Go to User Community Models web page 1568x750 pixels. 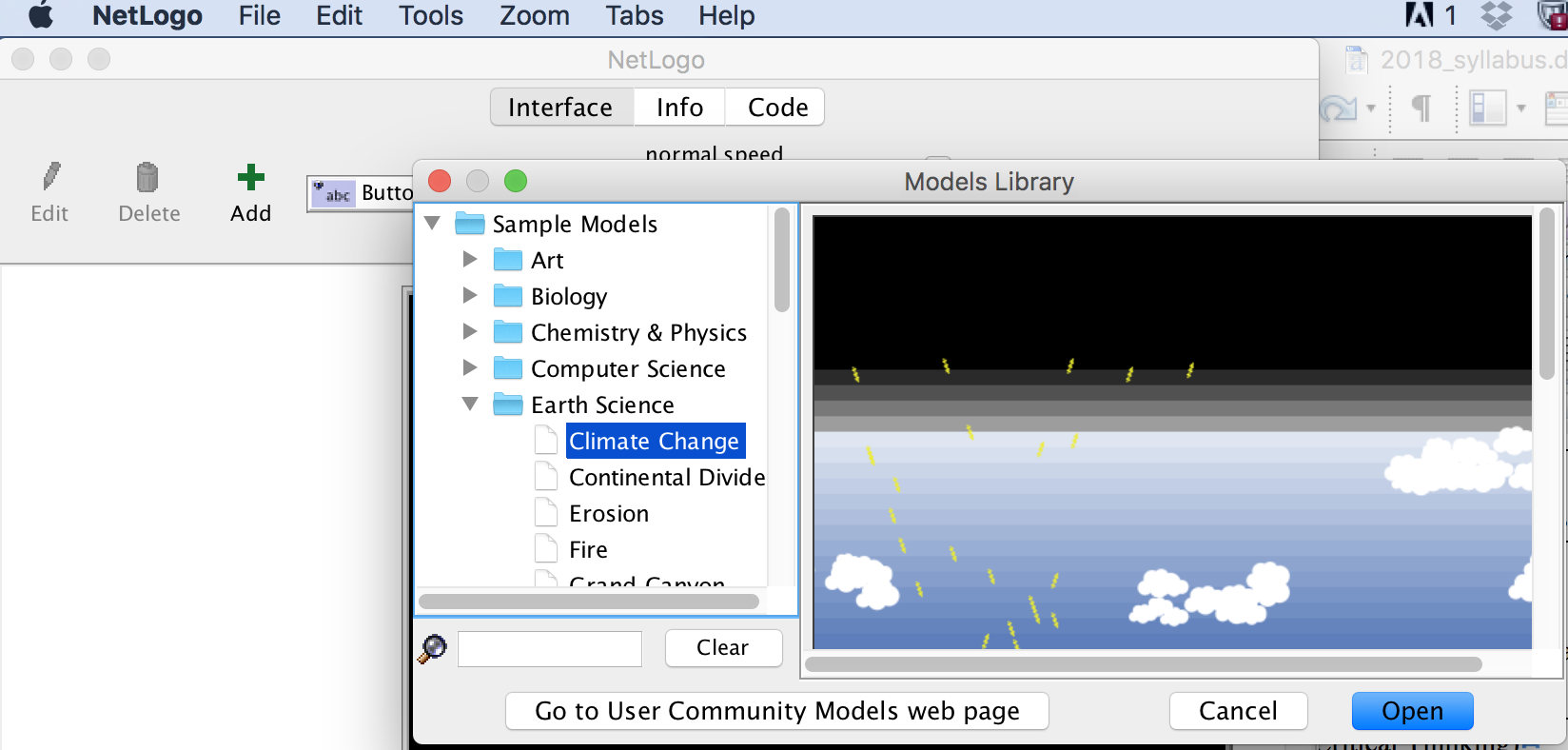(776, 711)
